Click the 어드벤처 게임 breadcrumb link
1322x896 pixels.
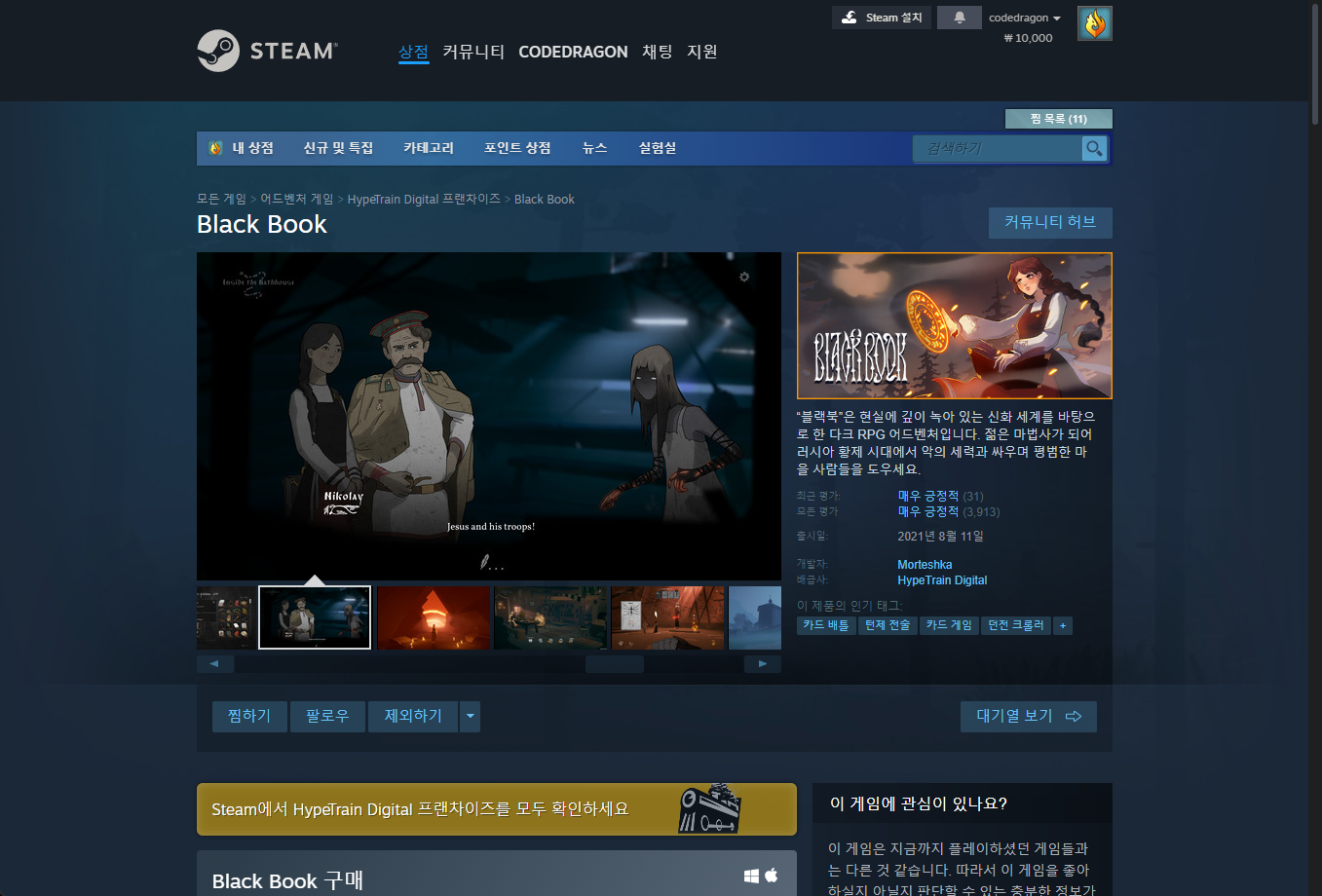pyautogui.click(x=297, y=199)
